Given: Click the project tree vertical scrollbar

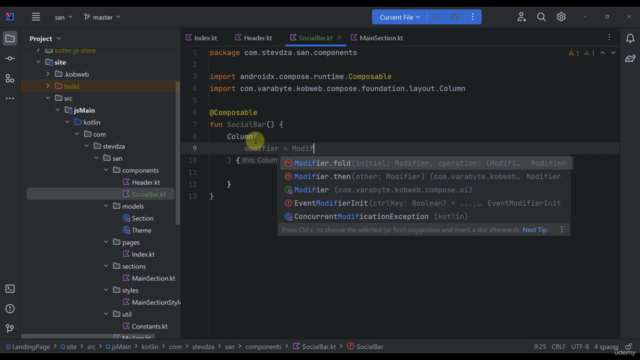Looking at the screenshot, I should pos(178,153).
